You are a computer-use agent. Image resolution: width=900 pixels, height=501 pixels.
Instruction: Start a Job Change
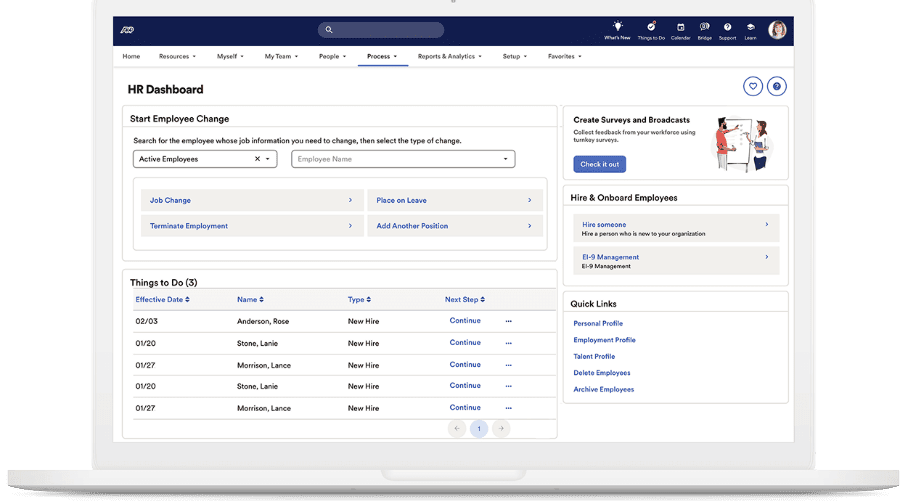pos(252,200)
